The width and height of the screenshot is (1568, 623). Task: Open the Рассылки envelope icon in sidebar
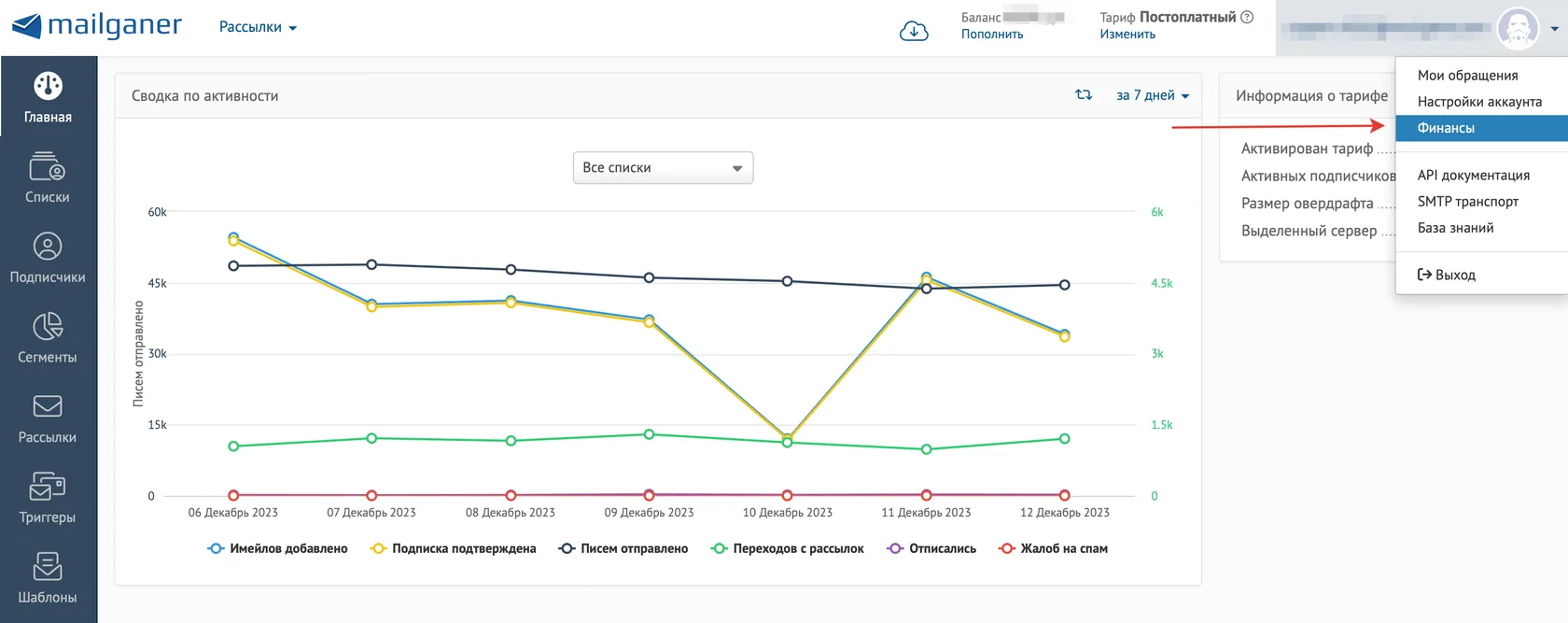pyautogui.click(x=48, y=406)
